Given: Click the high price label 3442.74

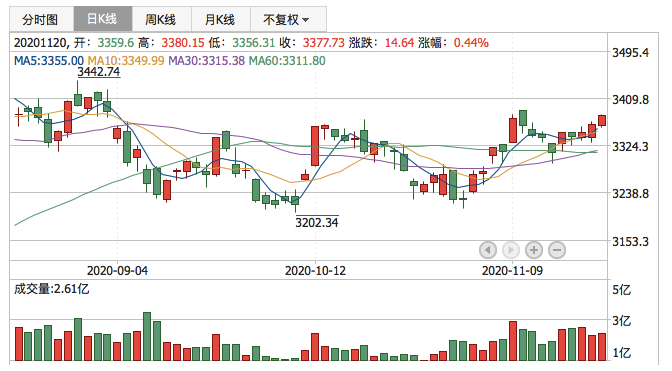Looking at the screenshot, I should coord(99,72).
